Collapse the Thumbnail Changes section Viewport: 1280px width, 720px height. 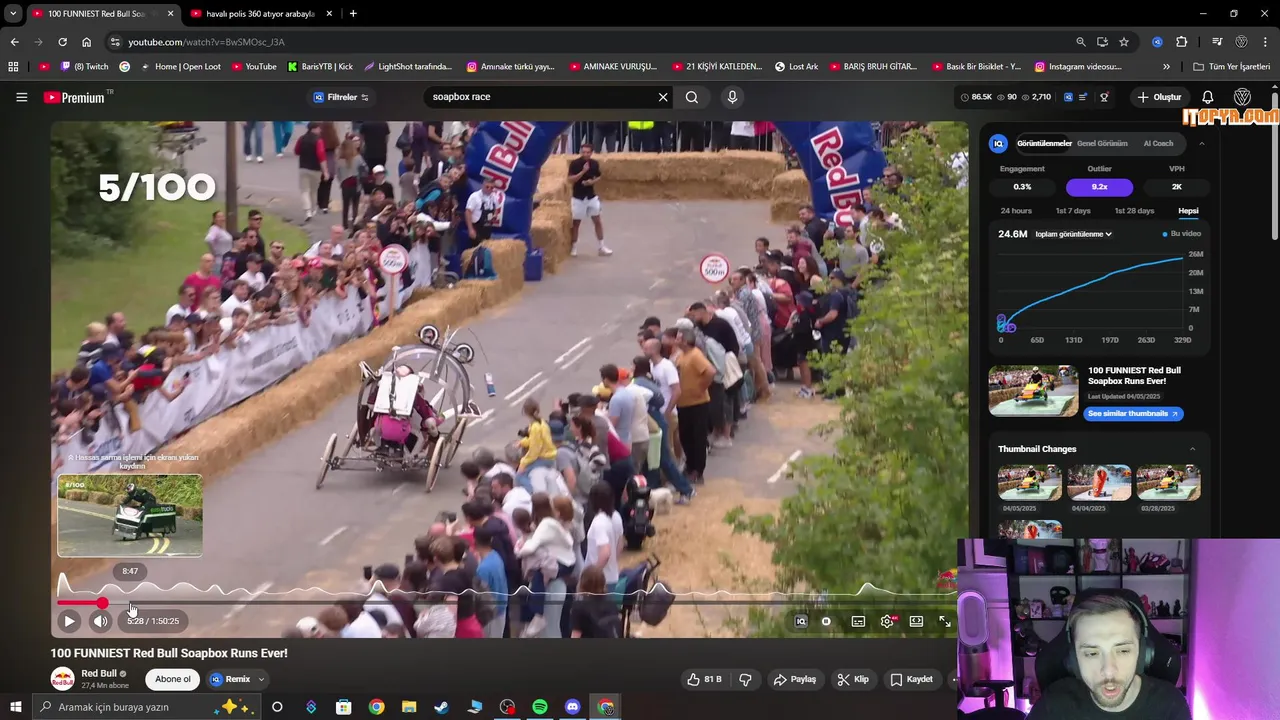pos(1192,449)
